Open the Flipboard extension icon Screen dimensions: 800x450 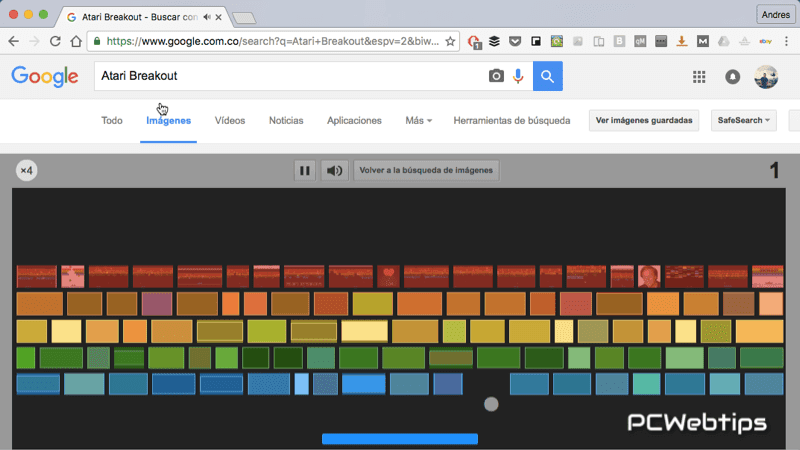point(536,41)
